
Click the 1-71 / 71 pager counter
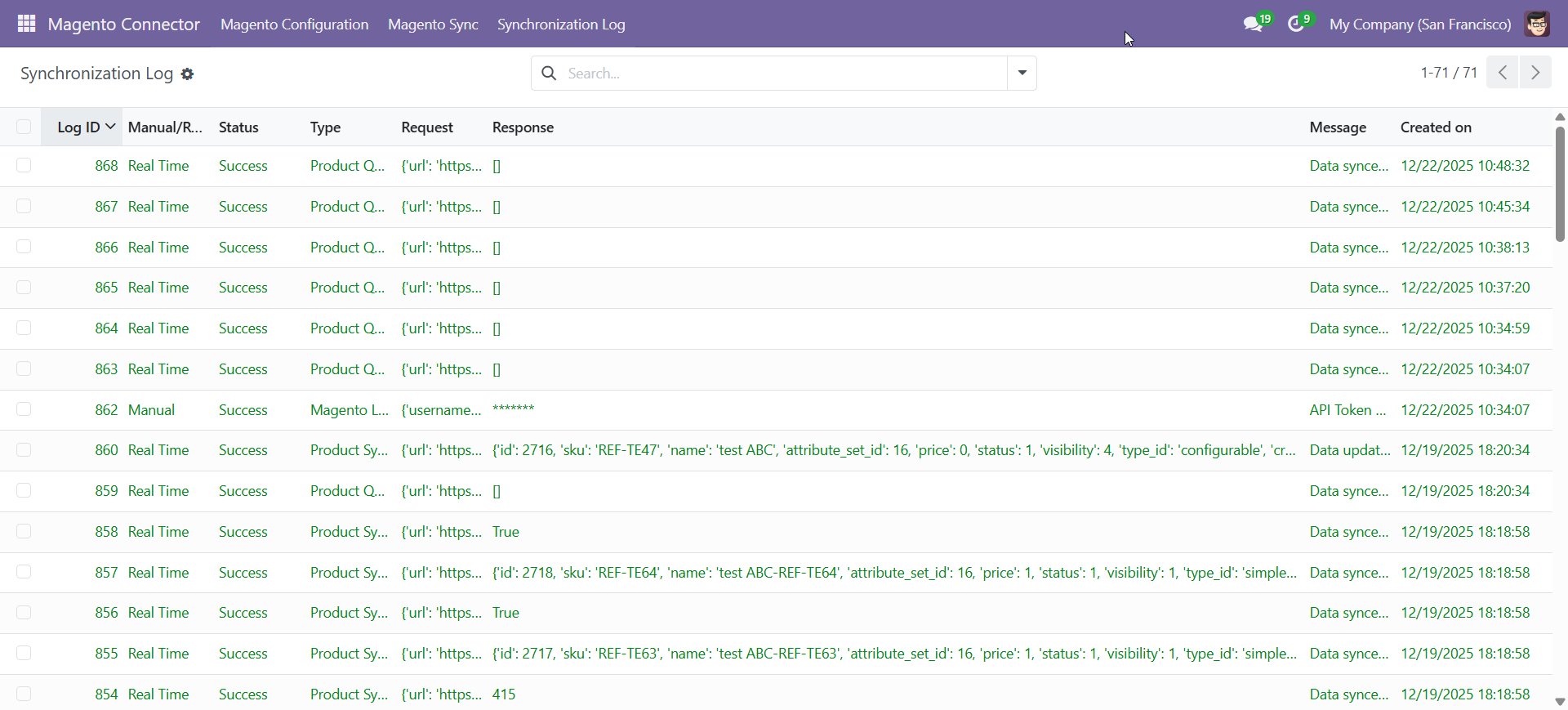click(1448, 73)
